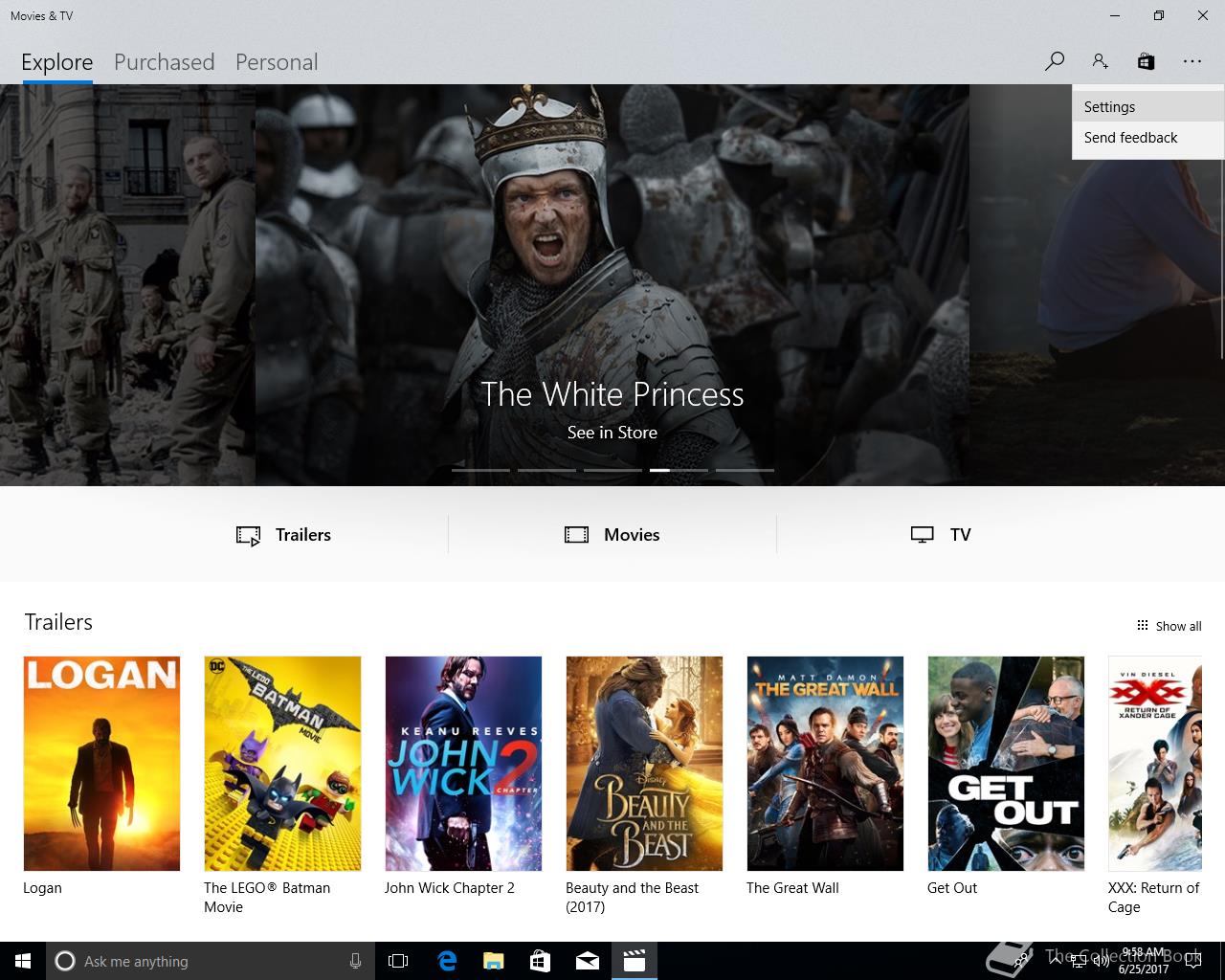Click the grid icon beside Show all
Image resolution: width=1225 pixels, height=980 pixels.
1142,625
